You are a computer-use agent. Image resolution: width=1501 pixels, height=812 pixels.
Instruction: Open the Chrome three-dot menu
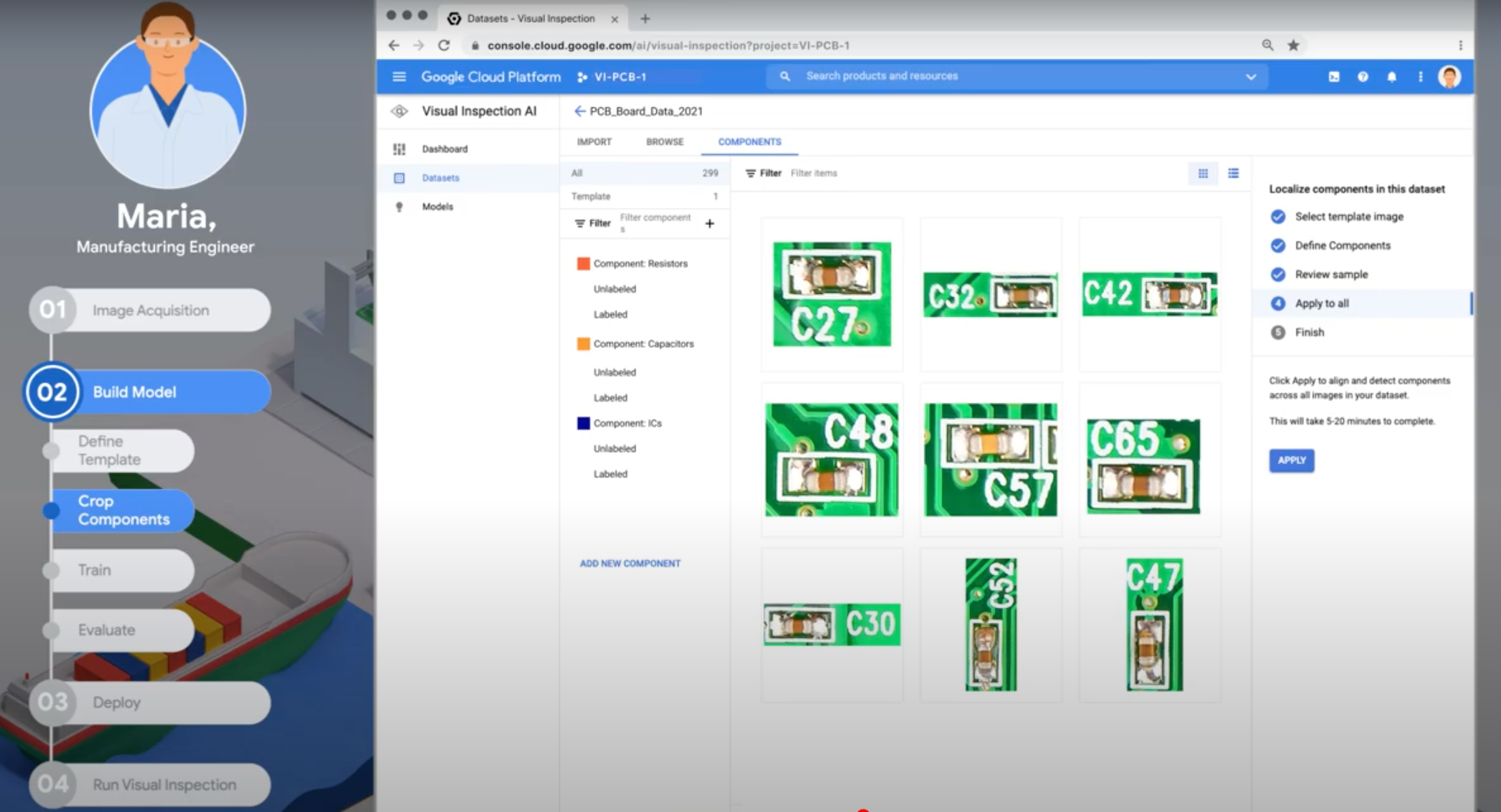1461,46
